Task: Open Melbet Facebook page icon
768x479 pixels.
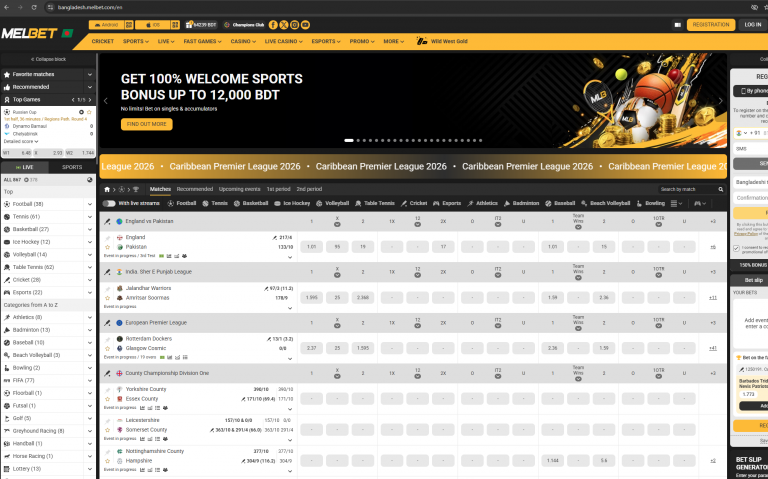Action: click(273, 25)
